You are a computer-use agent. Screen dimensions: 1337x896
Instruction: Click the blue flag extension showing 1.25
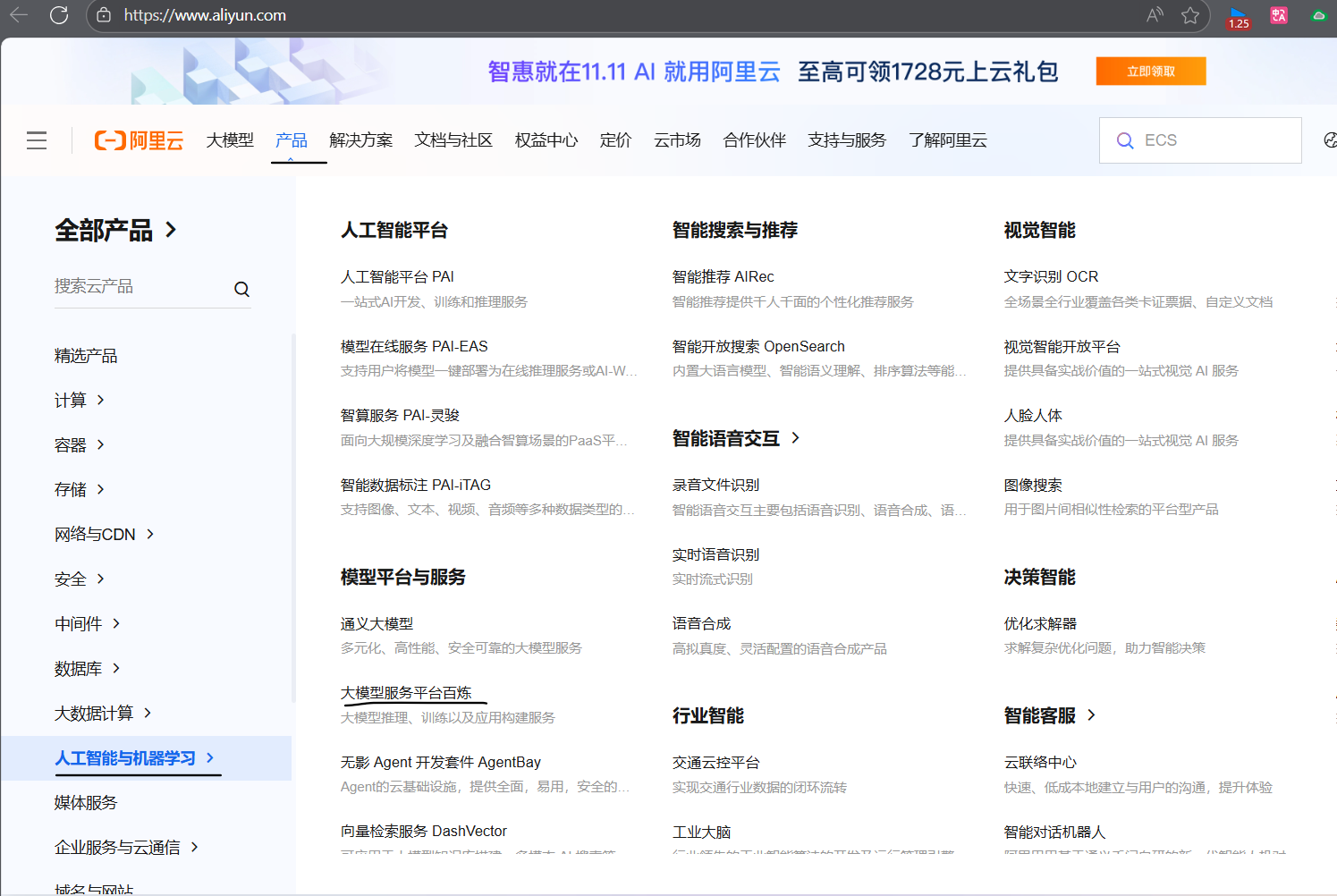tap(1238, 15)
